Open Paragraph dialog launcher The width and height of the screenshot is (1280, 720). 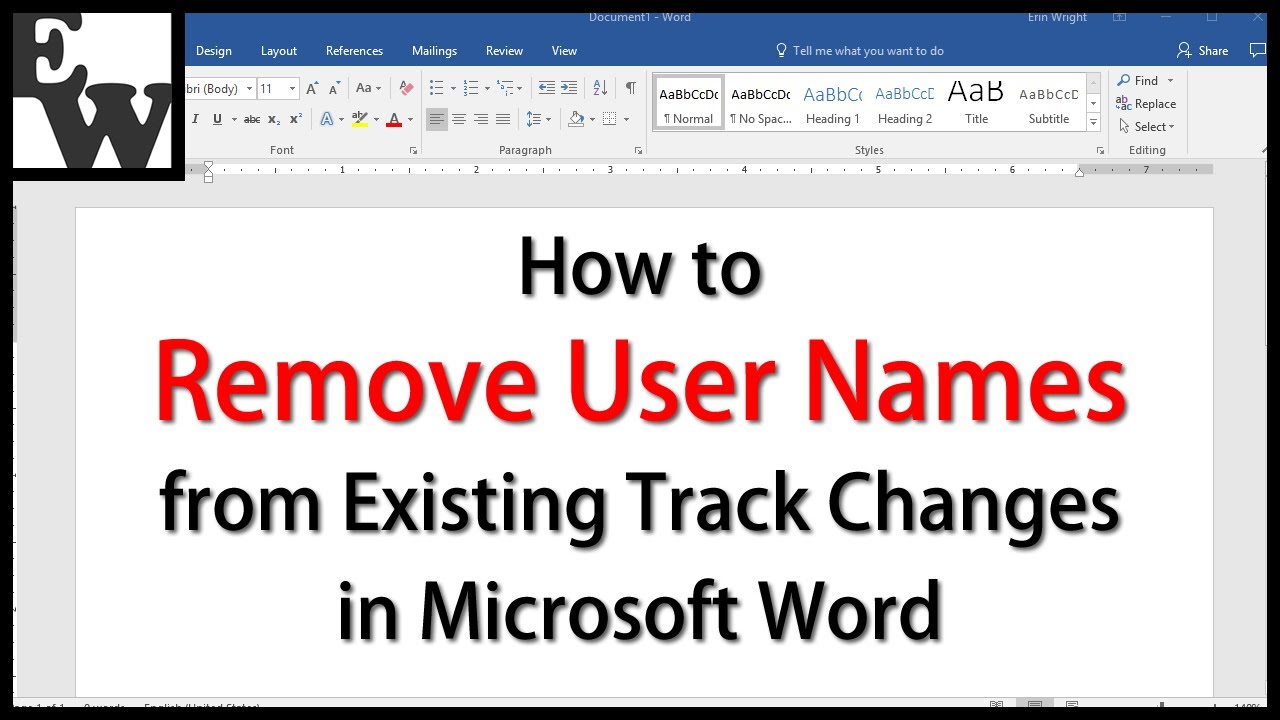pyautogui.click(x=638, y=150)
